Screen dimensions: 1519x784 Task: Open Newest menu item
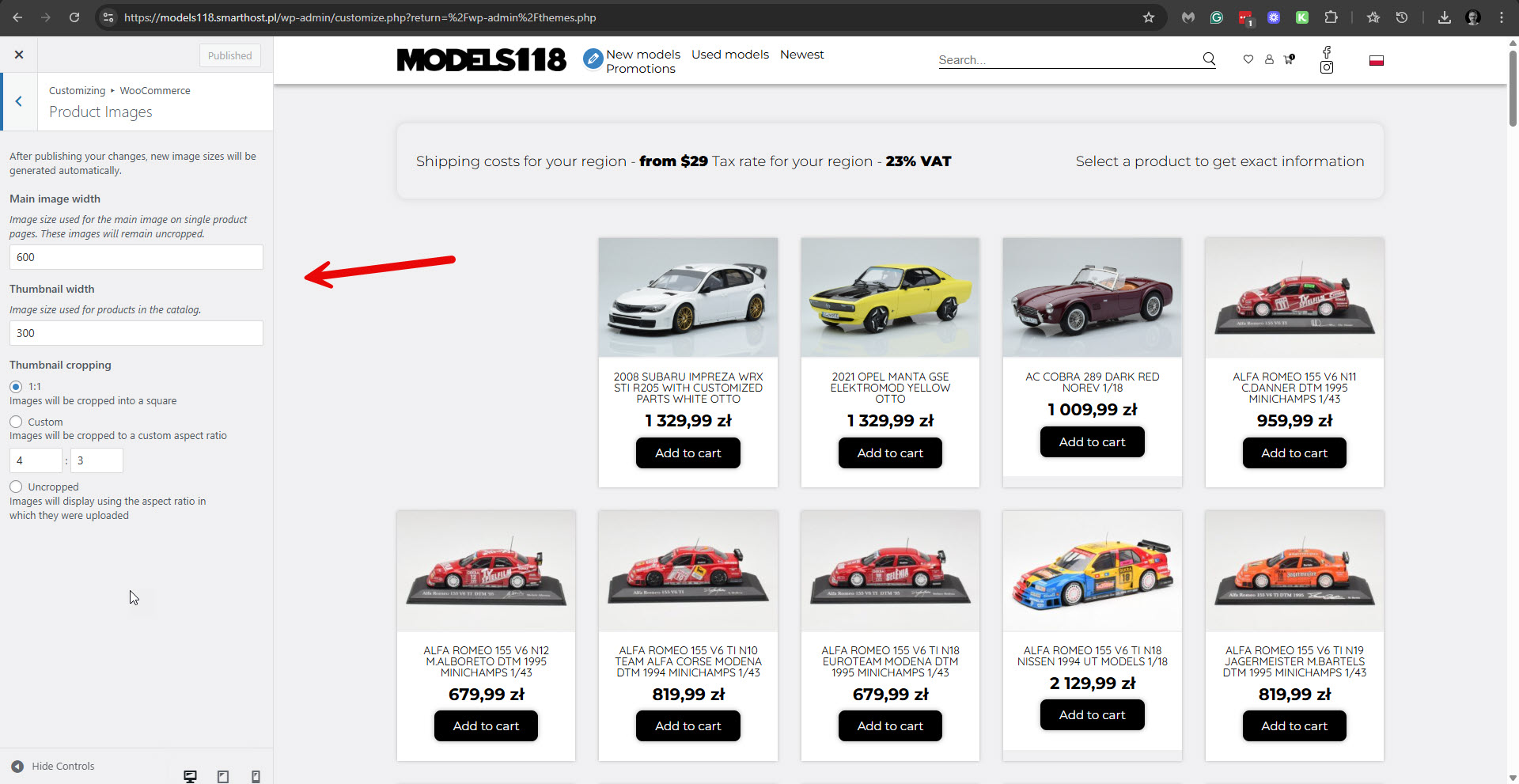pos(801,55)
